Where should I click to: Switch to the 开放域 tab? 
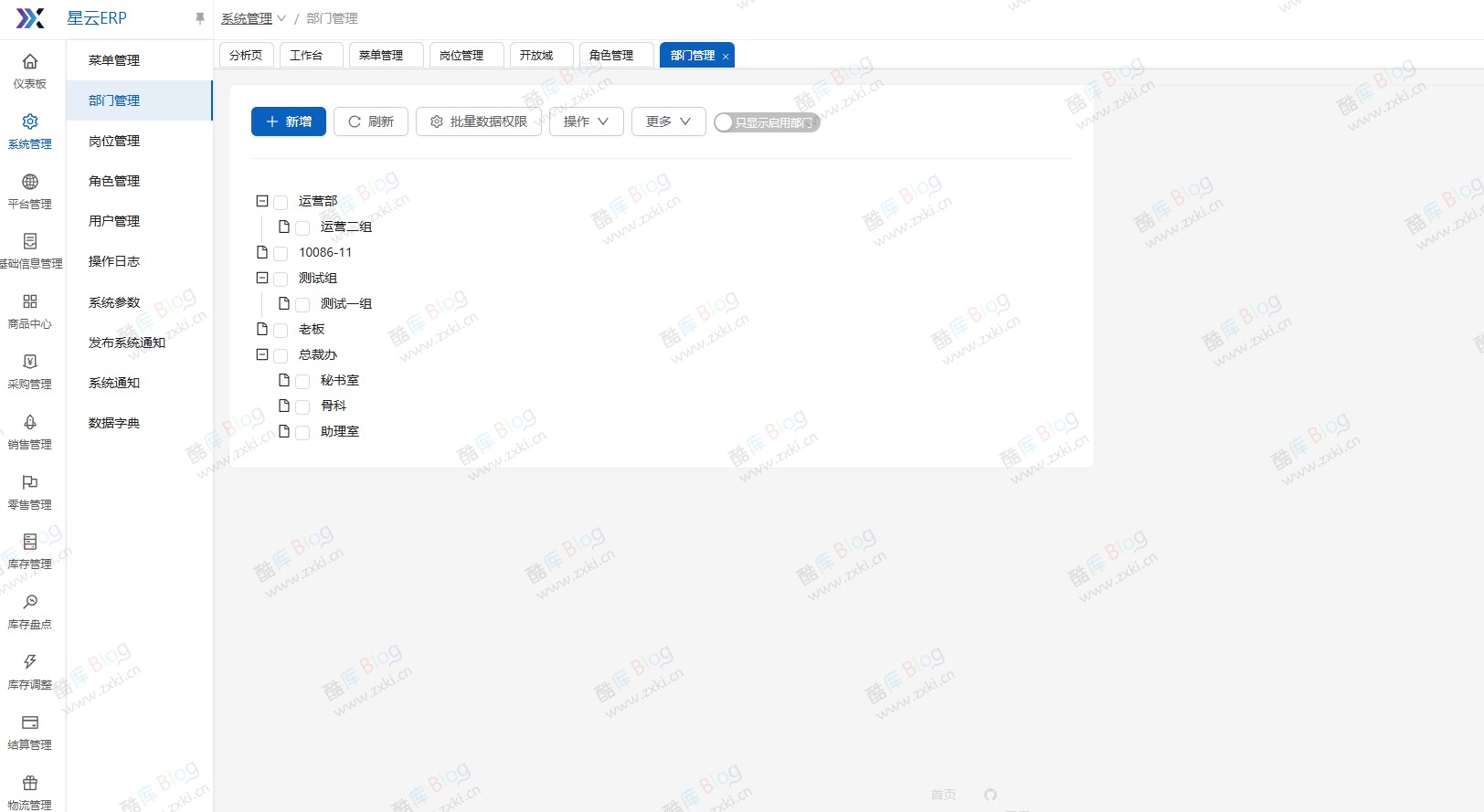coord(542,55)
